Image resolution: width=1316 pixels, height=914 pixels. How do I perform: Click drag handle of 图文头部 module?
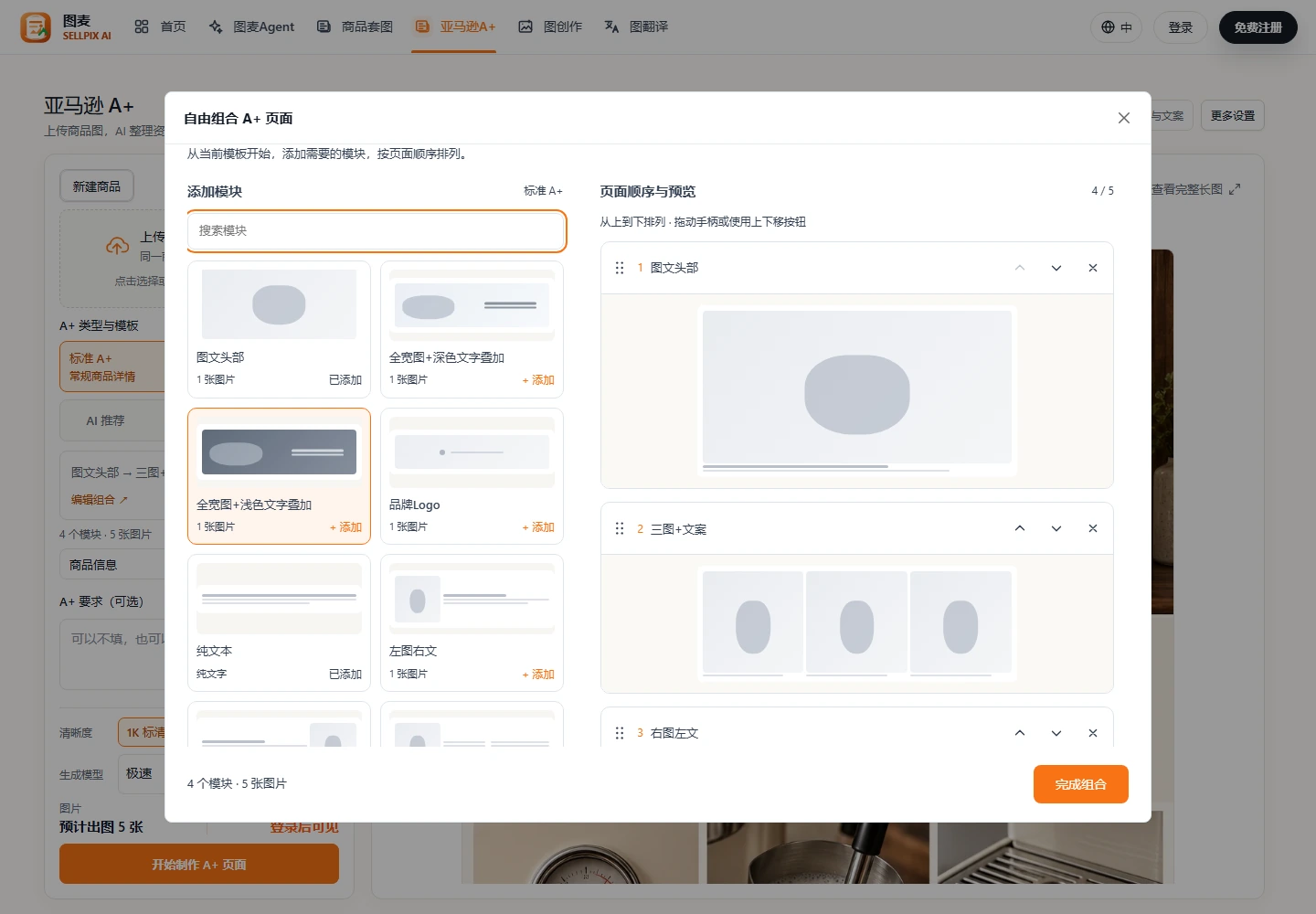point(620,268)
